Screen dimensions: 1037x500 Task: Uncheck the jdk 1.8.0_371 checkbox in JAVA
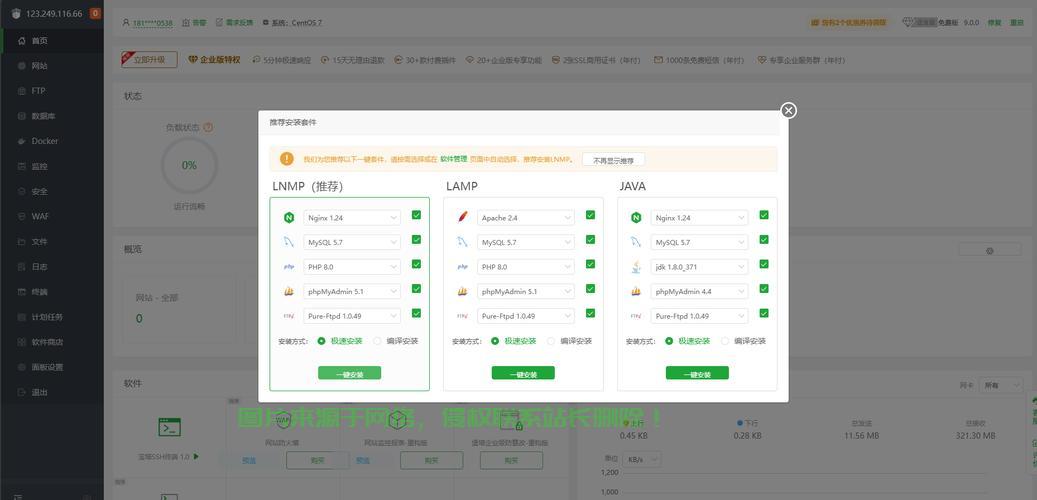coord(764,264)
